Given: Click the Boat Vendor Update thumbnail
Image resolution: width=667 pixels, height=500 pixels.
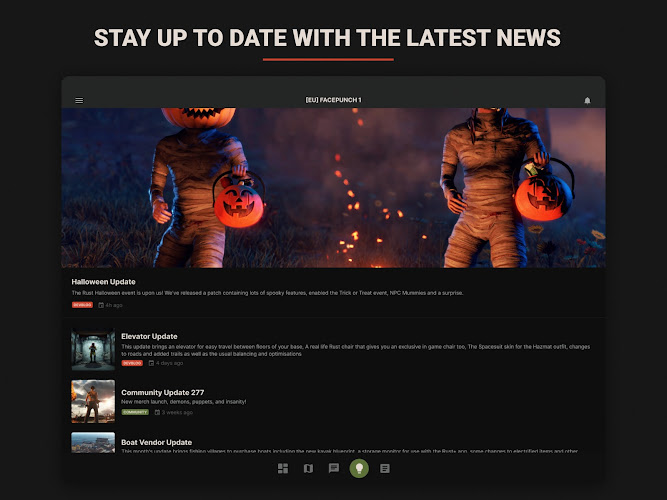Looking at the screenshot, I should point(93,443).
